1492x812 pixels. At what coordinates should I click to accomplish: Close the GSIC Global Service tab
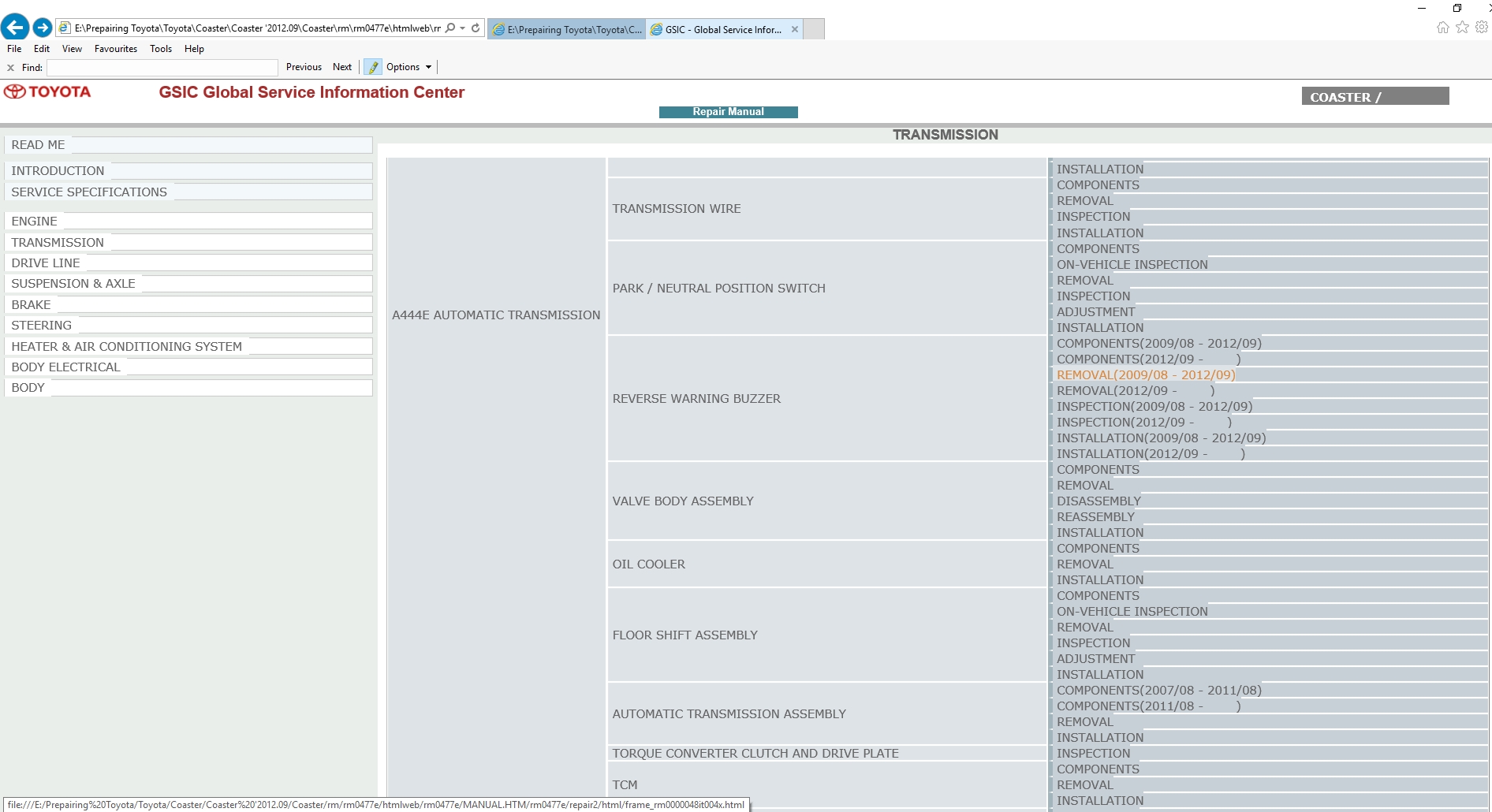coord(795,30)
